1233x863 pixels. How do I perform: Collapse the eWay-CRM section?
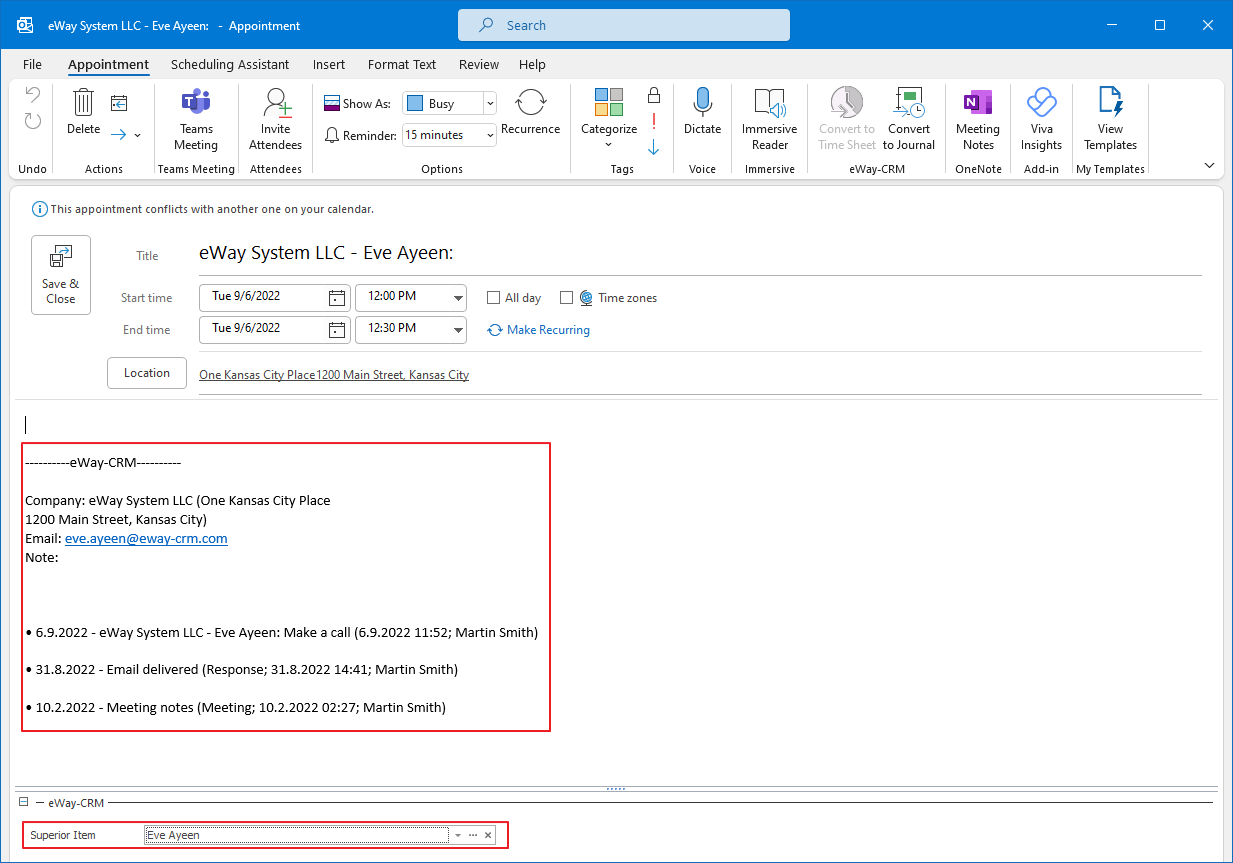[x=23, y=802]
